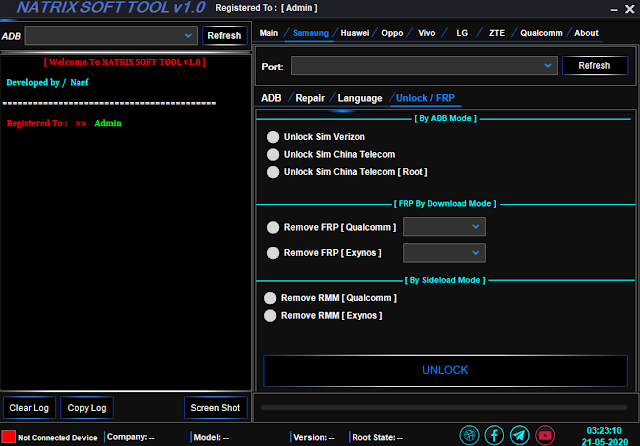
Task: Open the Remove FRP Exynos model dropdown
Action: 444,253
